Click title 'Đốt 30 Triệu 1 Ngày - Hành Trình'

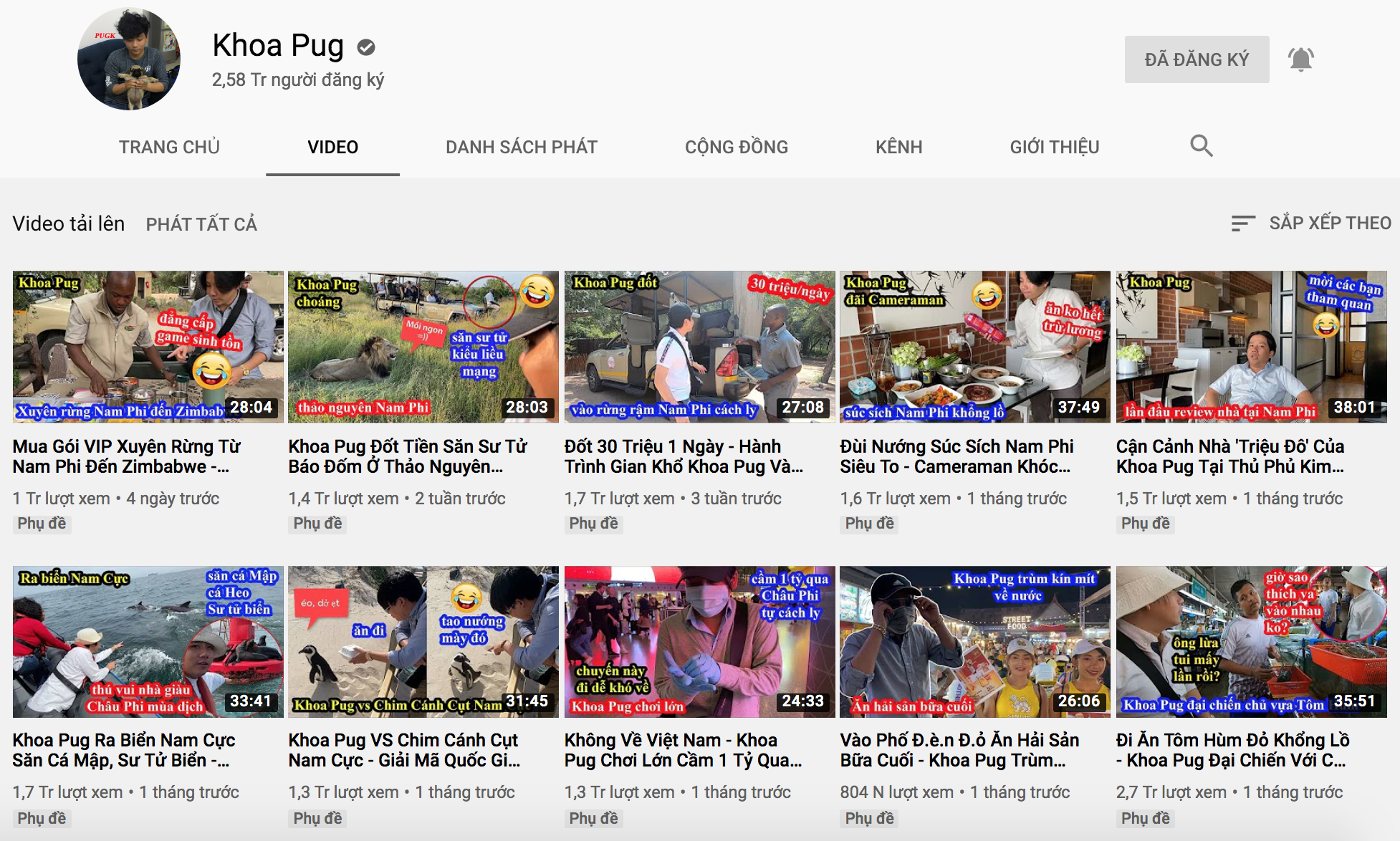click(684, 456)
